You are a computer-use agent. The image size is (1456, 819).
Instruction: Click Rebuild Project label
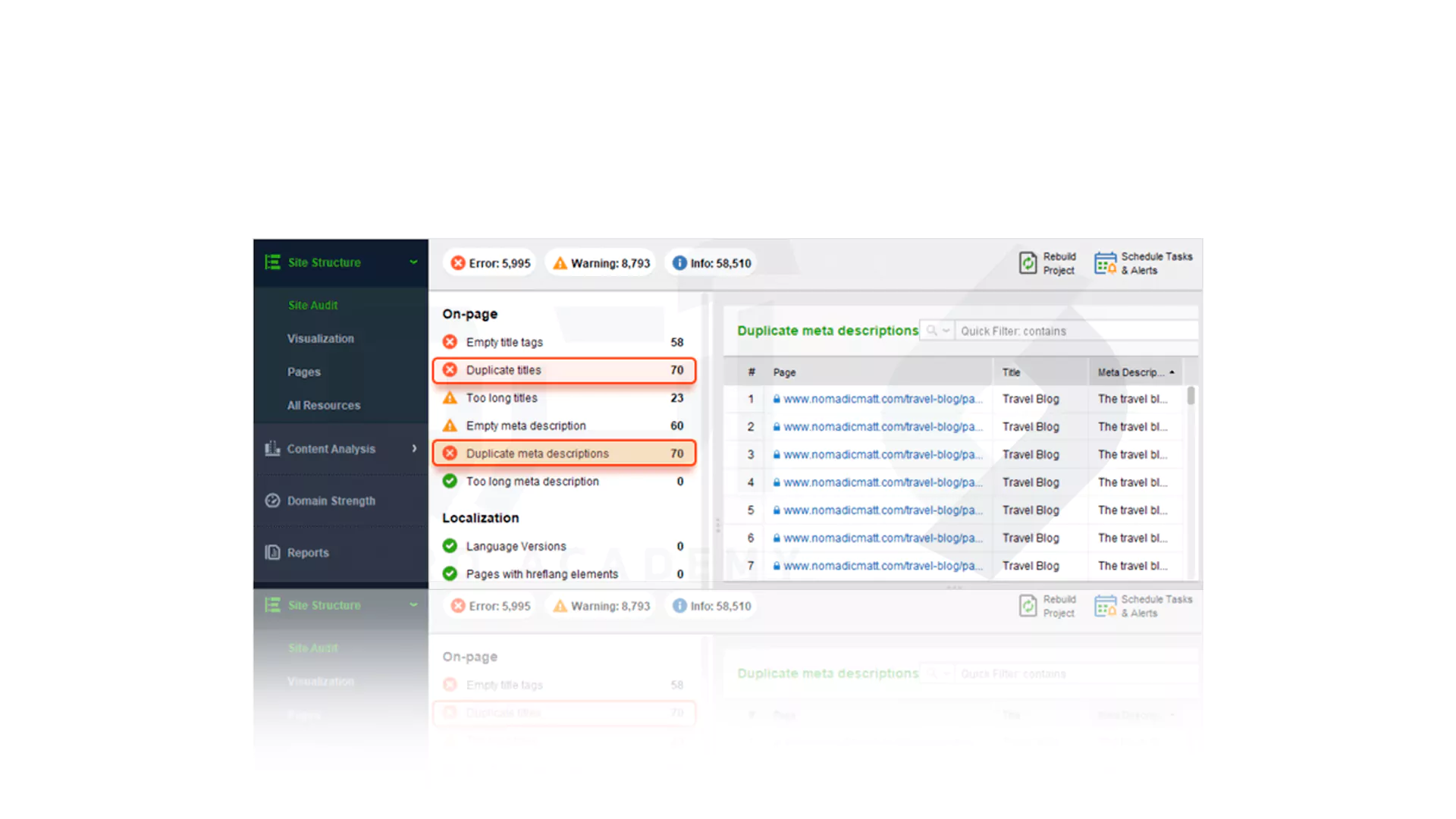click(1059, 263)
